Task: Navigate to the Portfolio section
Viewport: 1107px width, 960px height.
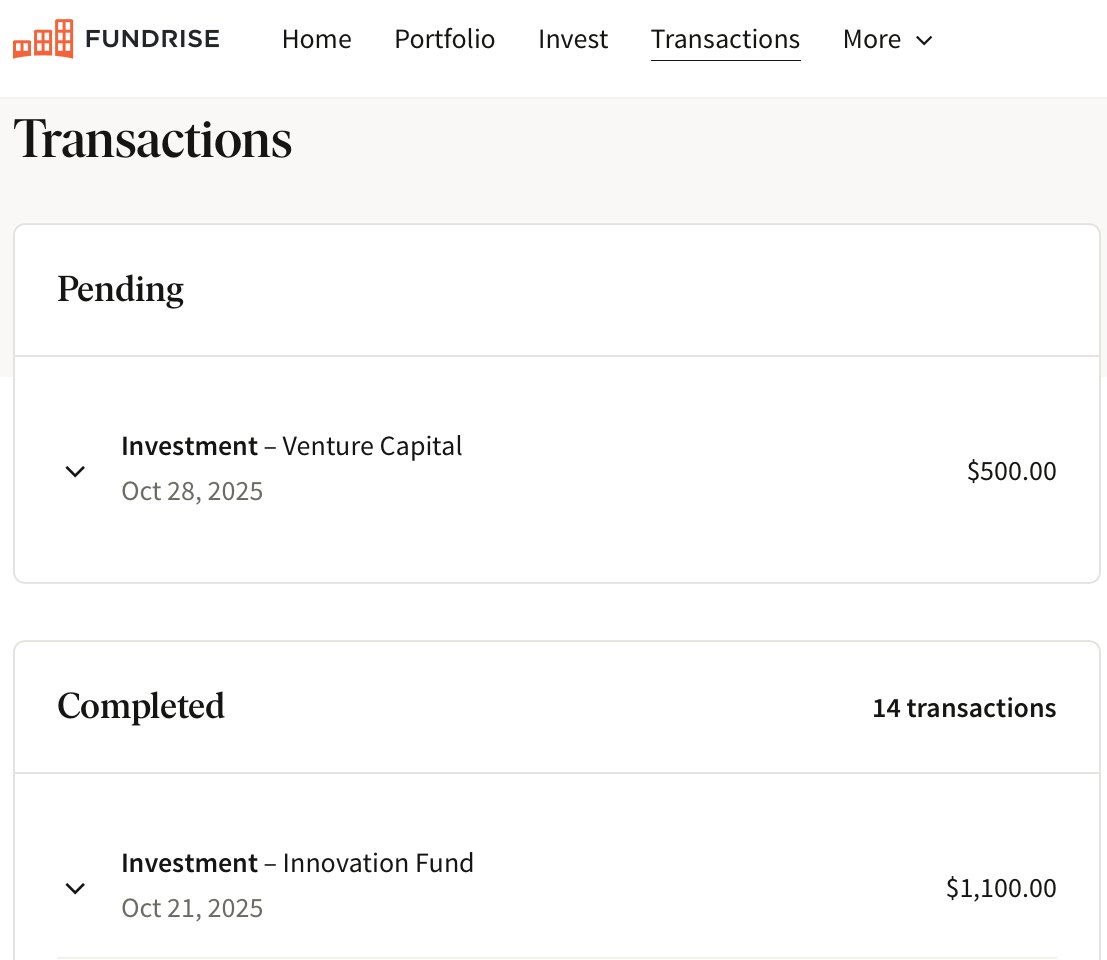Action: click(x=444, y=39)
